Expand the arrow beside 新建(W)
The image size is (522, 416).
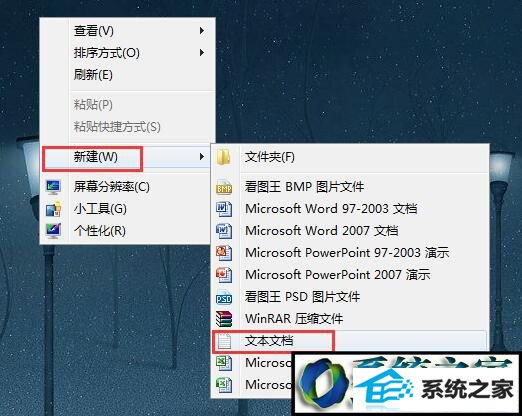coord(201,156)
